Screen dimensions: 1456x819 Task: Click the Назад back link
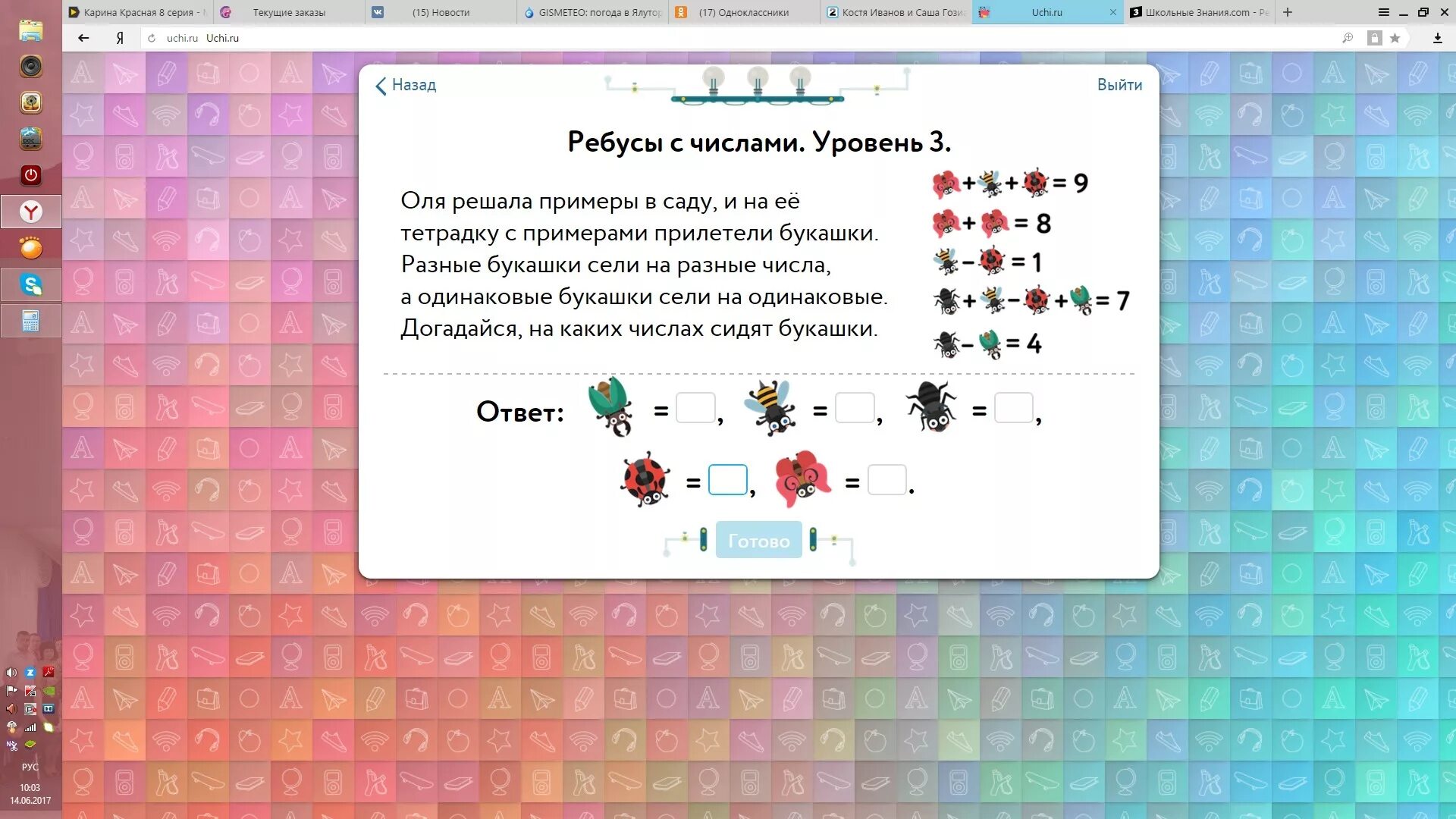tap(406, 85)
